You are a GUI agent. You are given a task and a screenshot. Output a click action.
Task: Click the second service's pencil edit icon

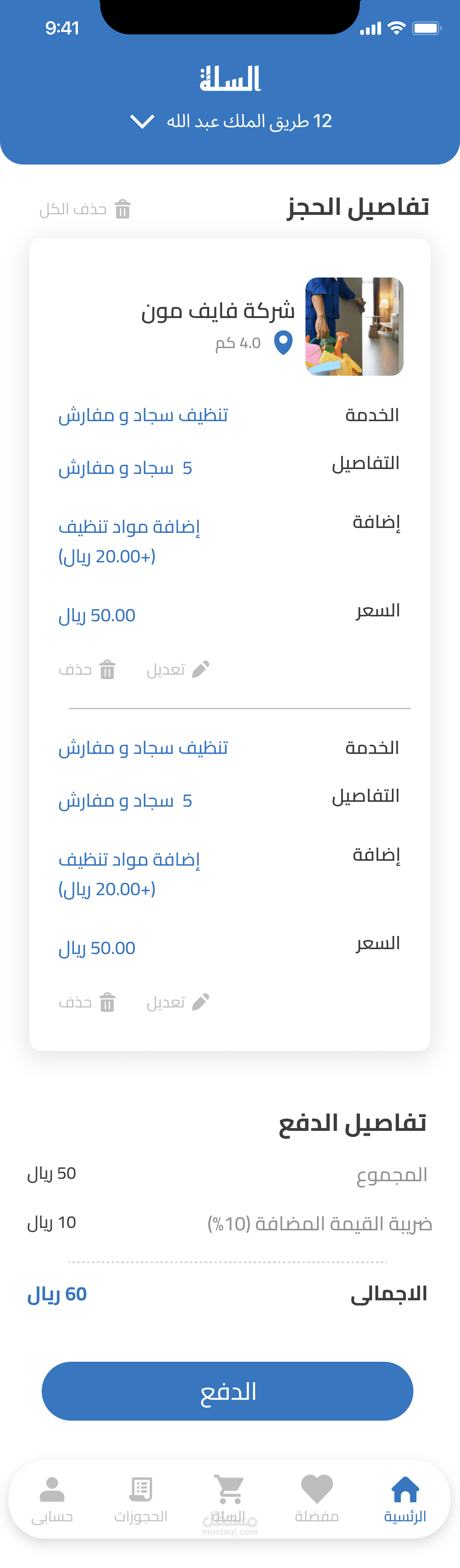point(200,1002)
